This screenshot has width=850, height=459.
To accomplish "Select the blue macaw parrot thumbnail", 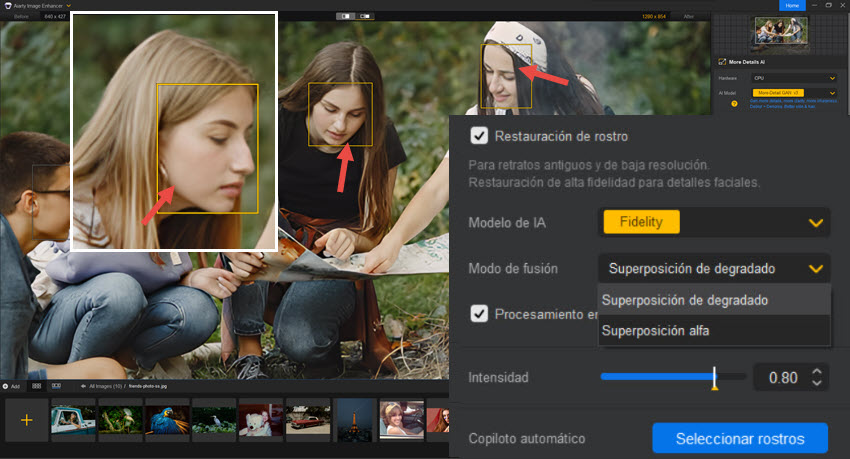I will [x=167, y=420].
